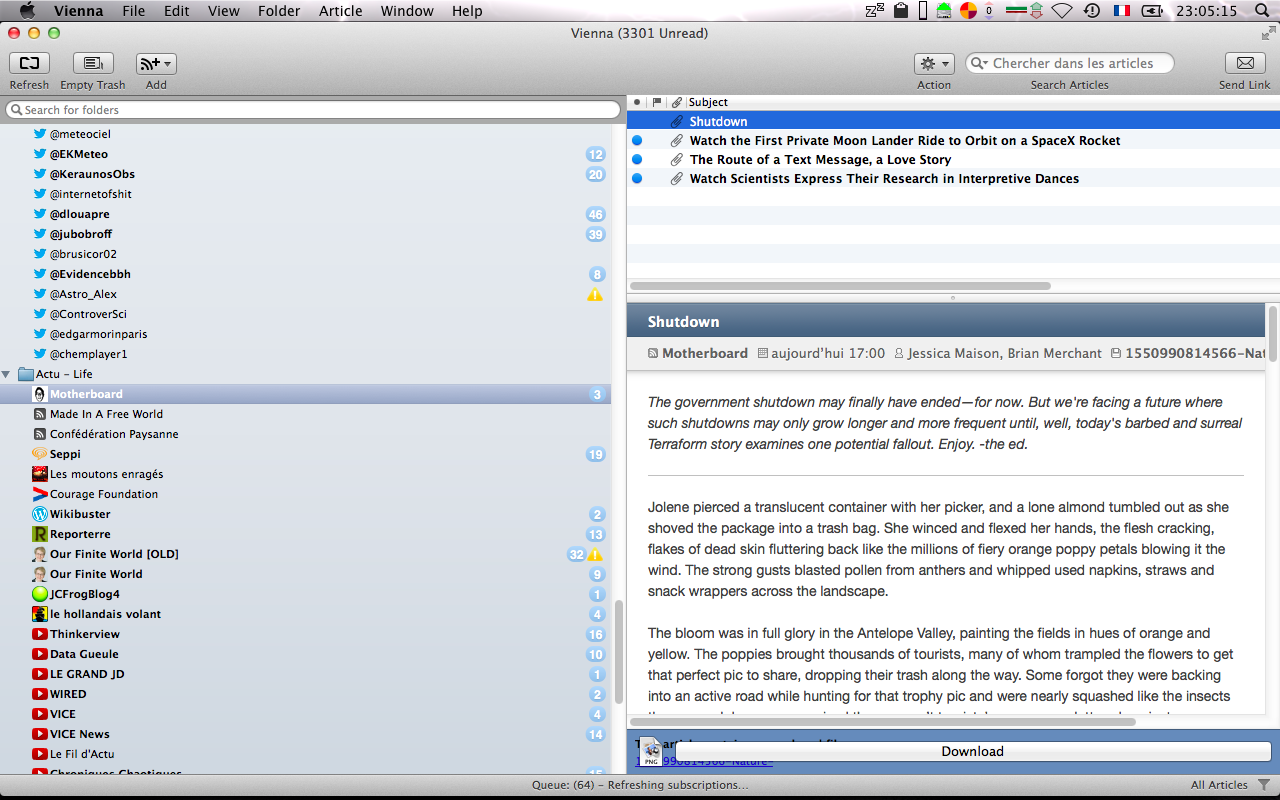Click the Send Link envelope icon
Viewport: 1280px width, 800px height.
click(x=1245, y=63)
